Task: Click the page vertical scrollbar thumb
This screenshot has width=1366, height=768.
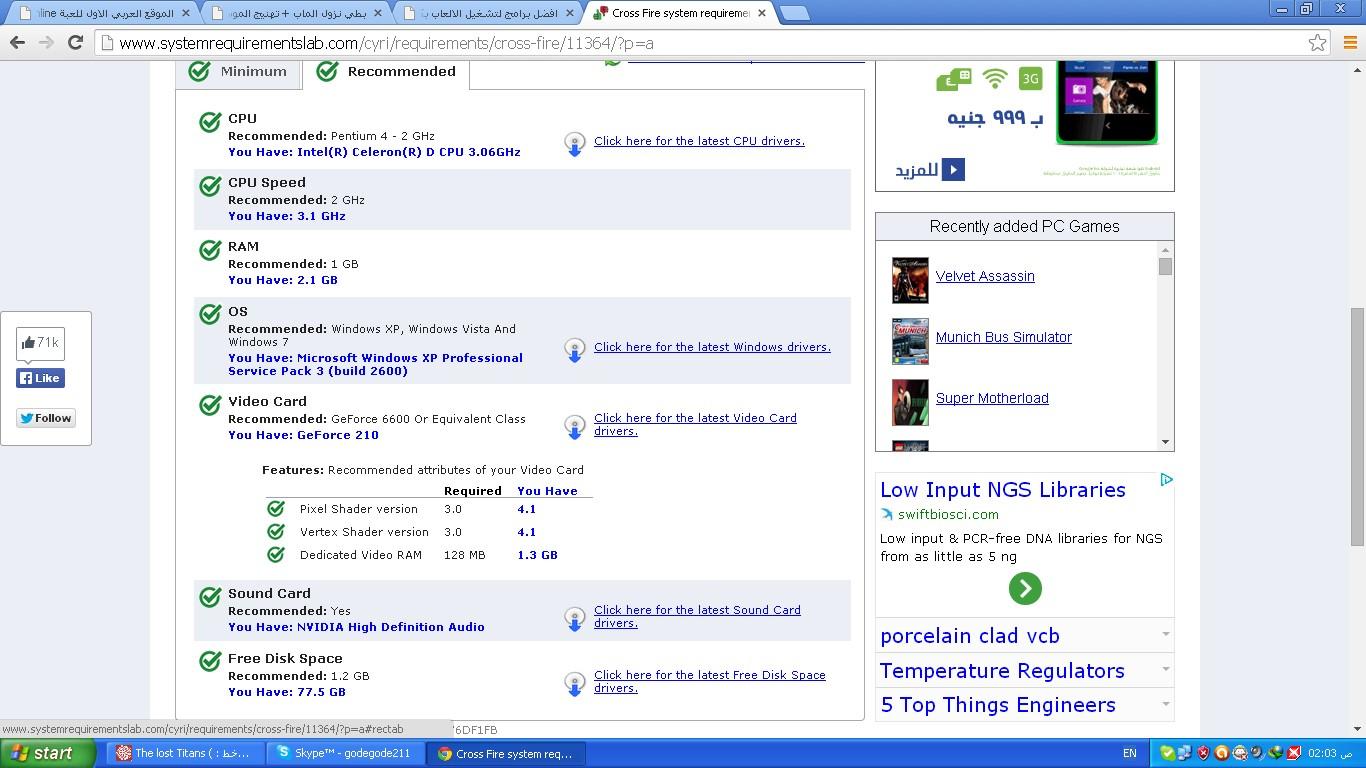Action: tap(1357, 427)
